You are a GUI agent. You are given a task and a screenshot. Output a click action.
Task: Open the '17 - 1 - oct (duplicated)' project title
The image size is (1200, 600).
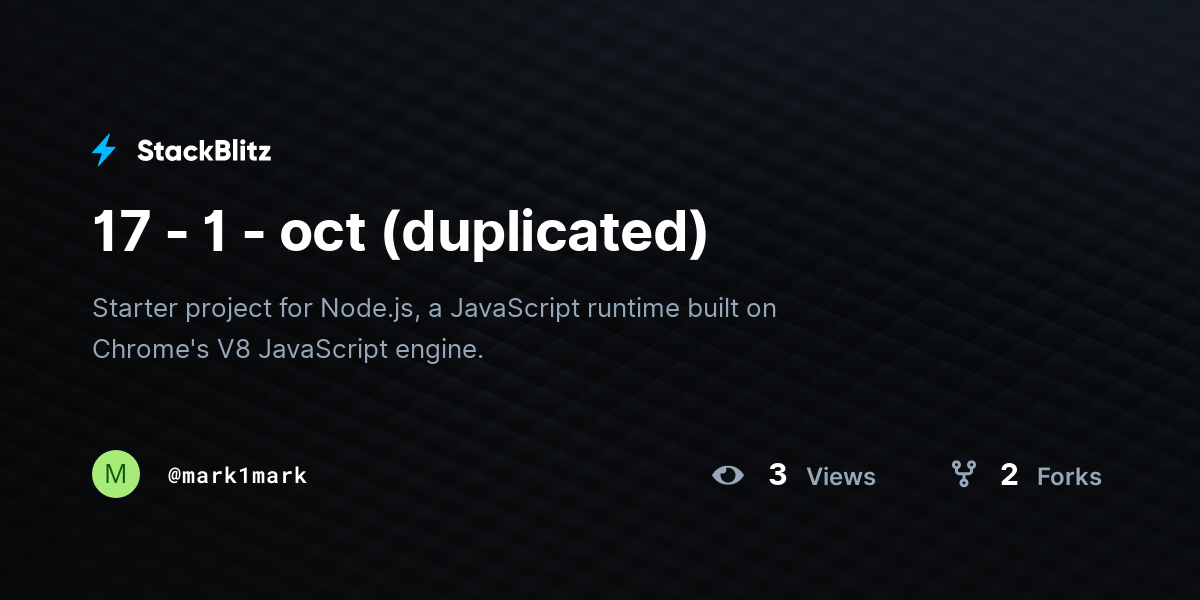click(x=400, y=232)
